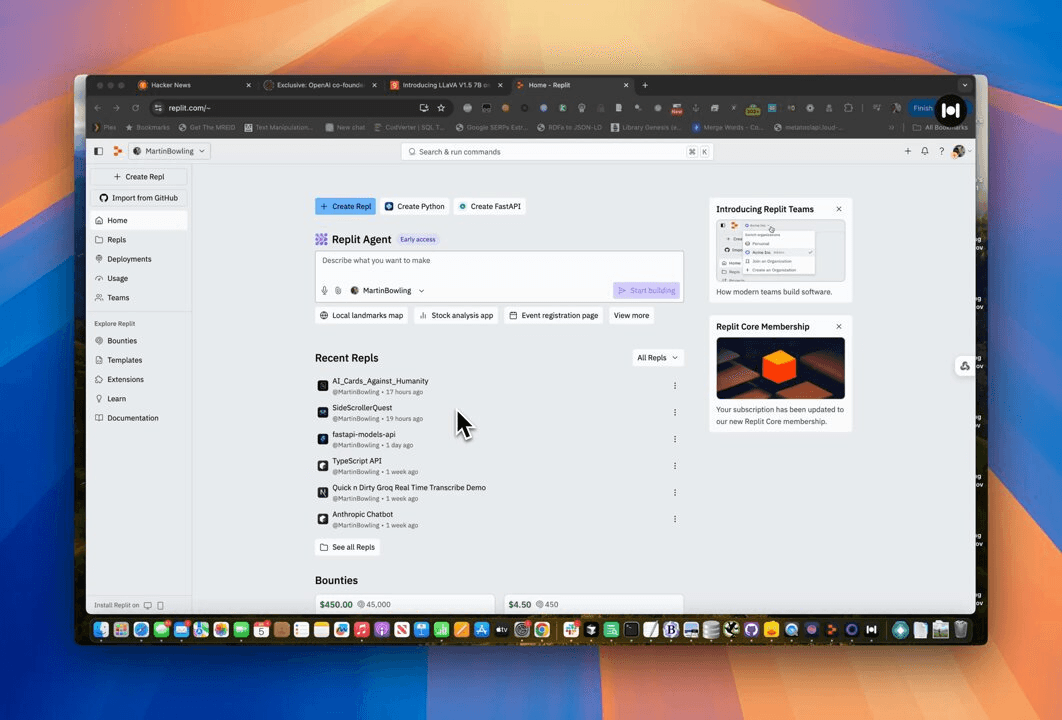The height and width of the screenshot is (720, 1062).
Task: Click the Create Python button
Action: point(414,207)
